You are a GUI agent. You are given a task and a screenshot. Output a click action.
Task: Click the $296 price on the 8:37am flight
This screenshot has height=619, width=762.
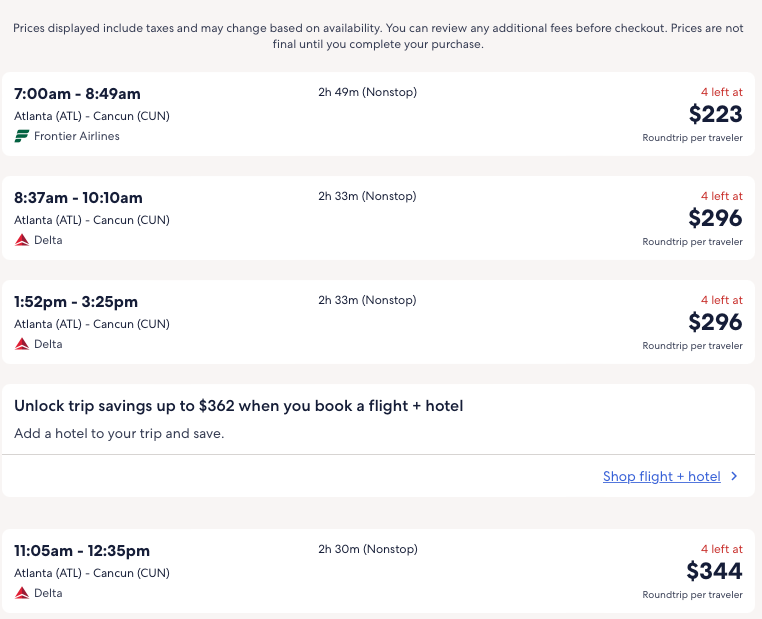tap(715, 218)
